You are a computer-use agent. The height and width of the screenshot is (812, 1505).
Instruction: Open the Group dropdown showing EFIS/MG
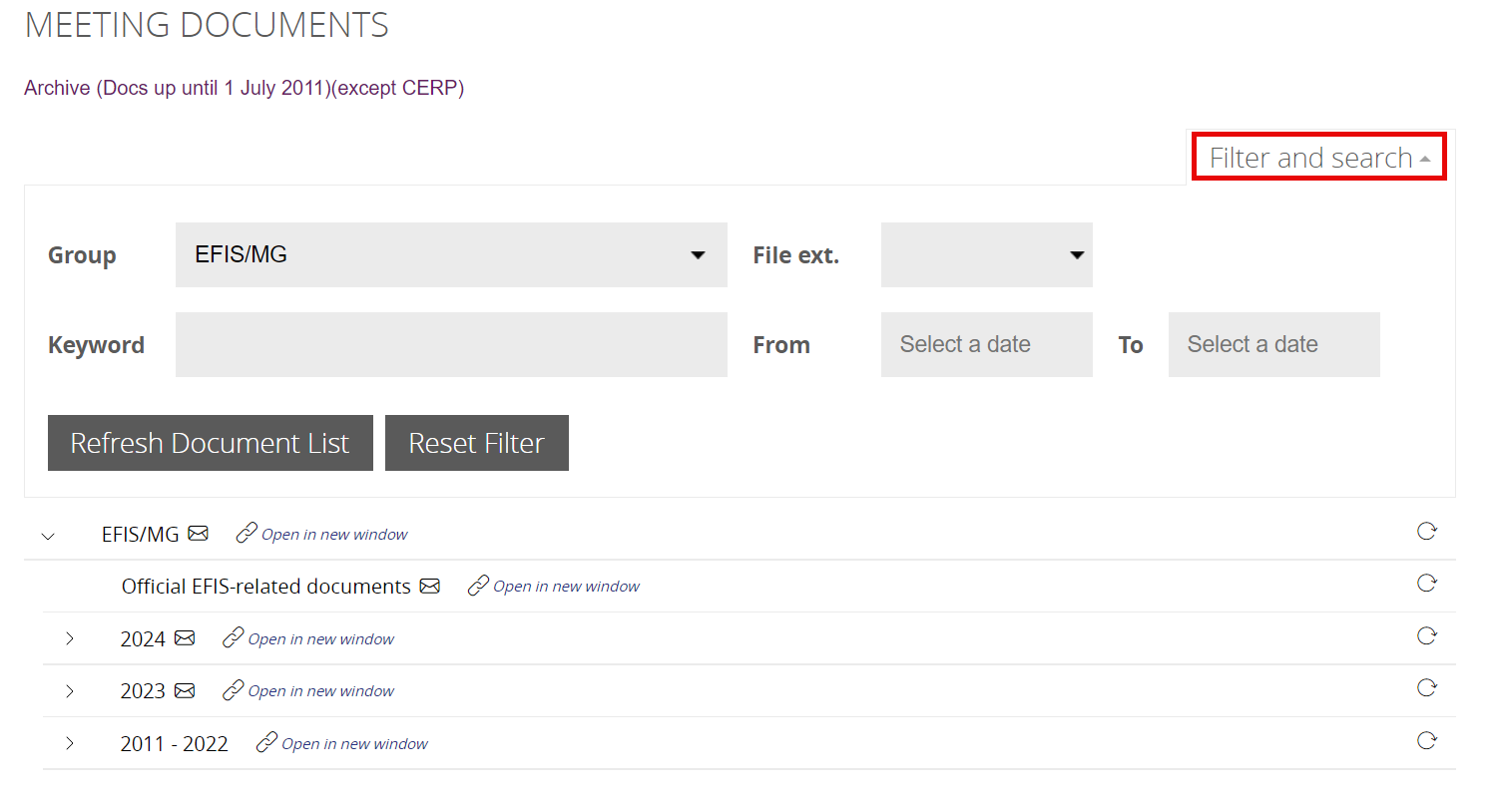(451, 254)
